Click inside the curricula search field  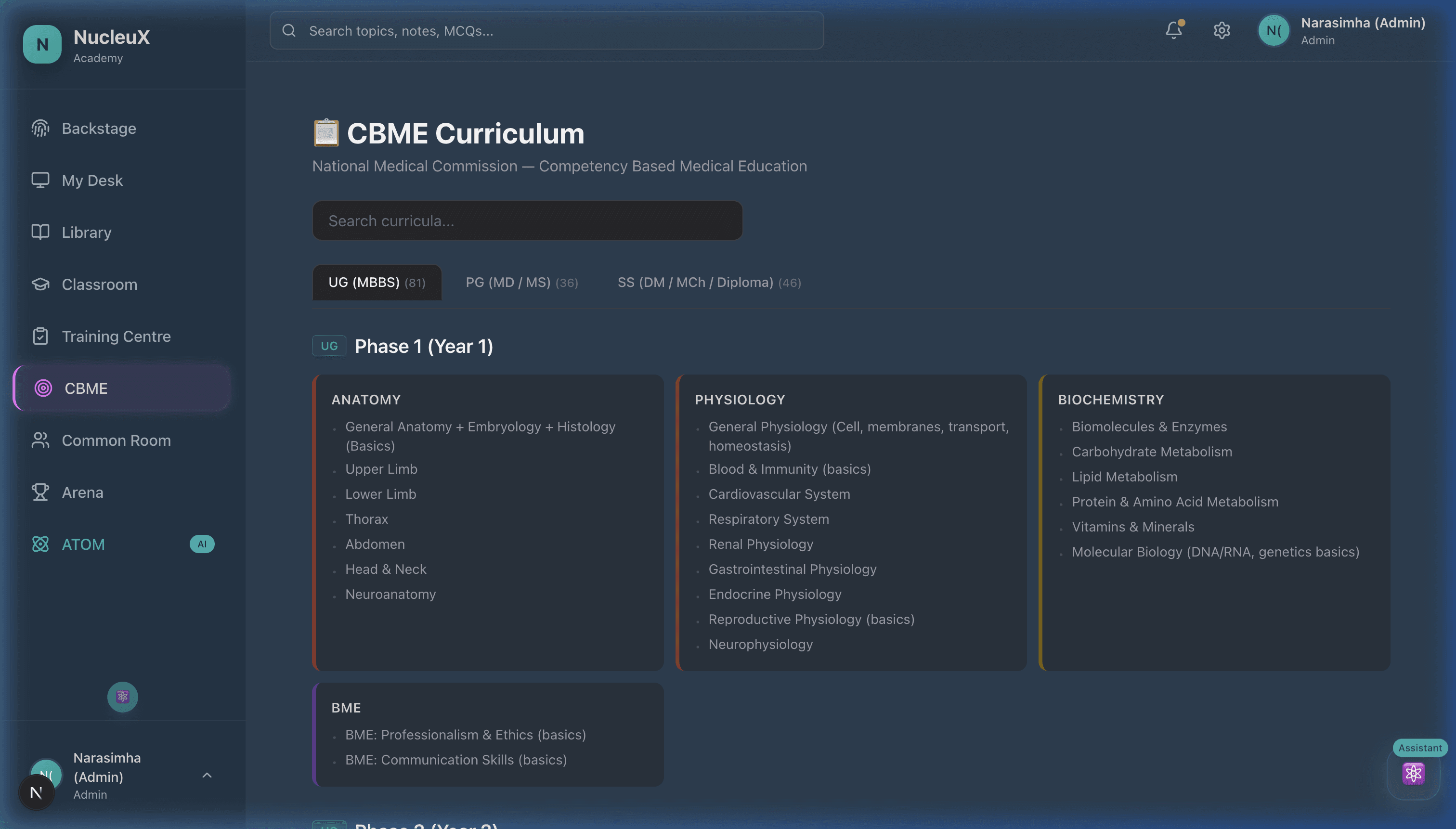(x=527, y=220)
